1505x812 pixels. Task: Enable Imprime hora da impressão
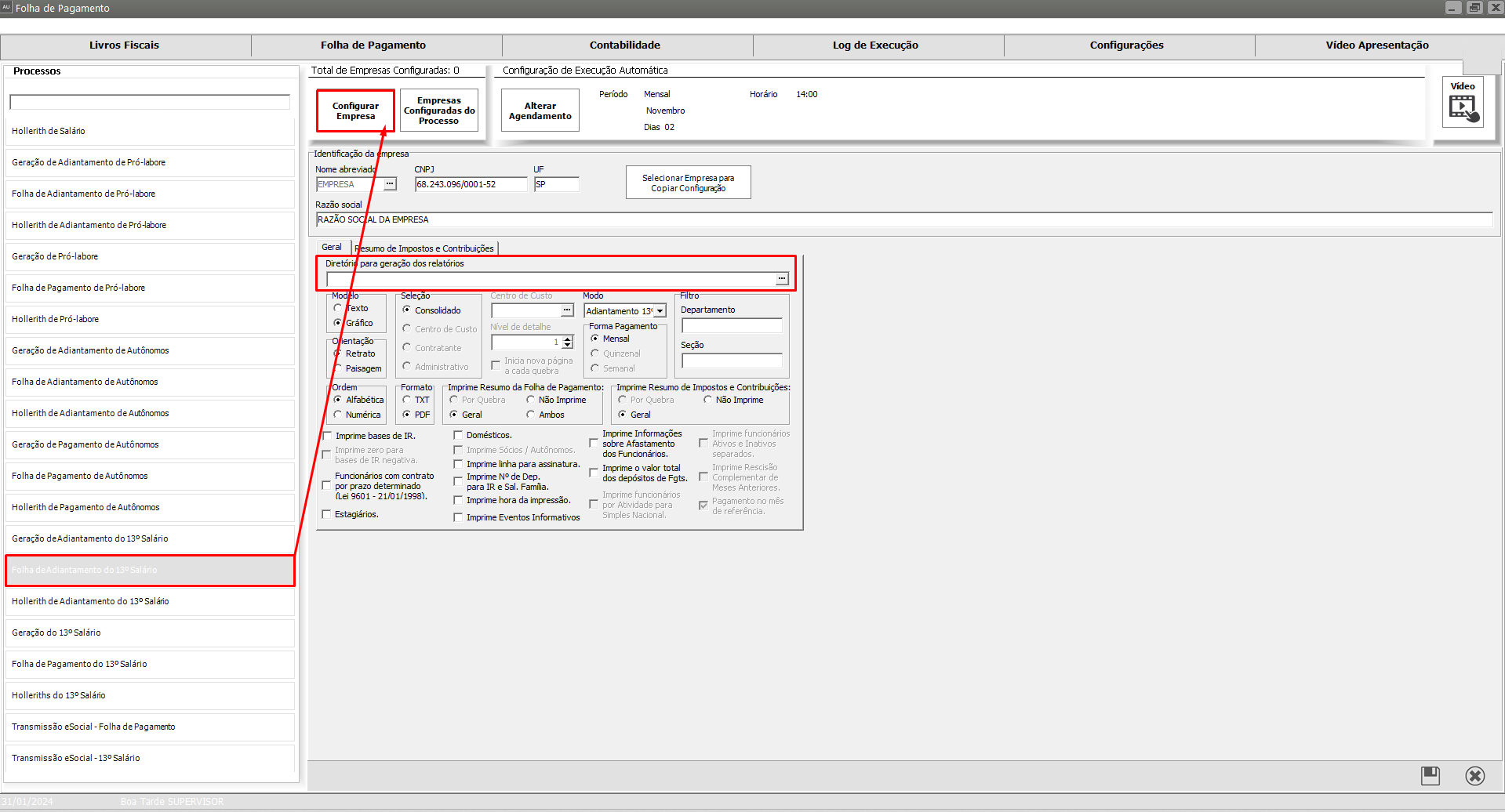point(458,500)
